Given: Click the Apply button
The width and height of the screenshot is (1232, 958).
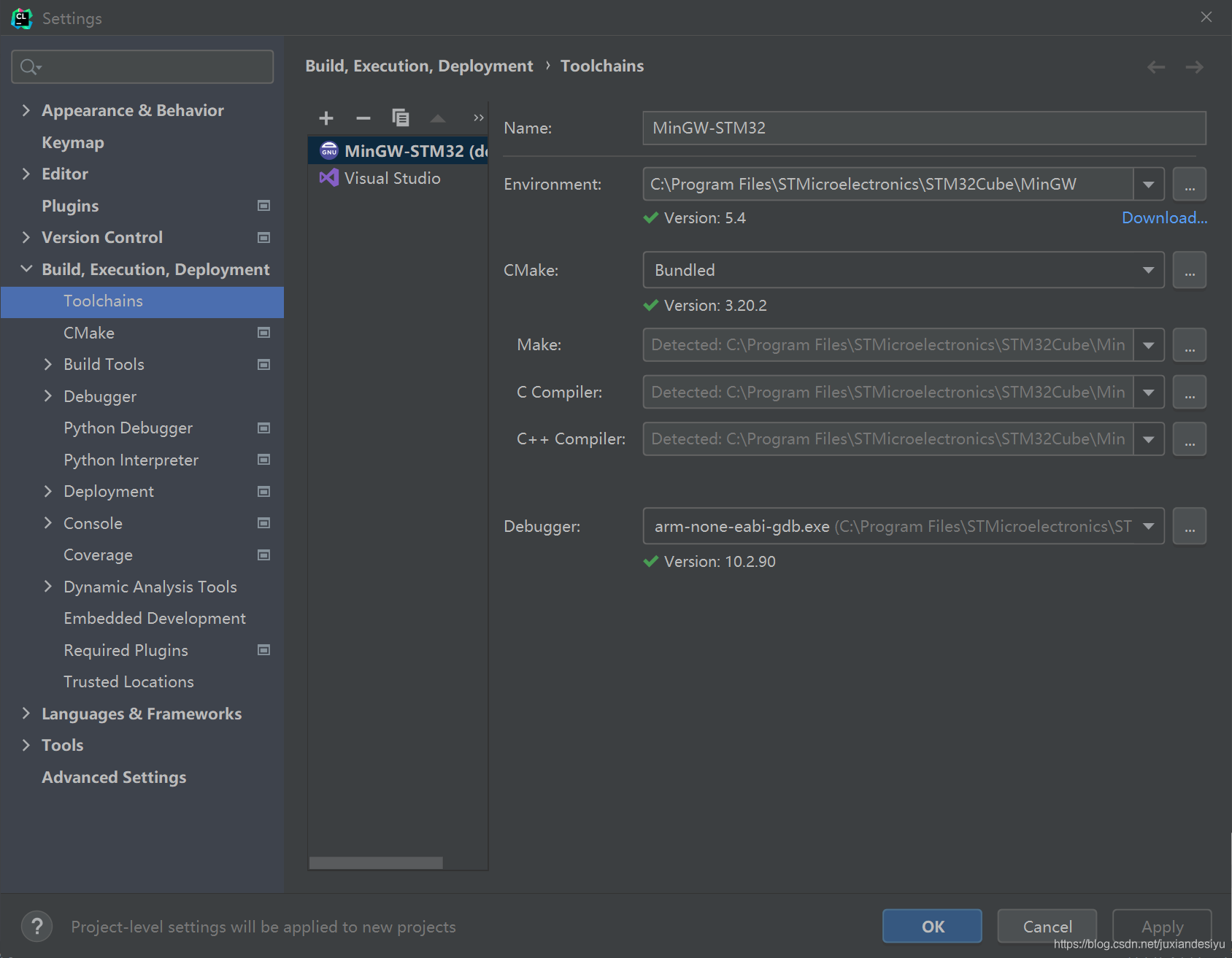Looking at the screenshot, I should click(x=1162, y=927).
